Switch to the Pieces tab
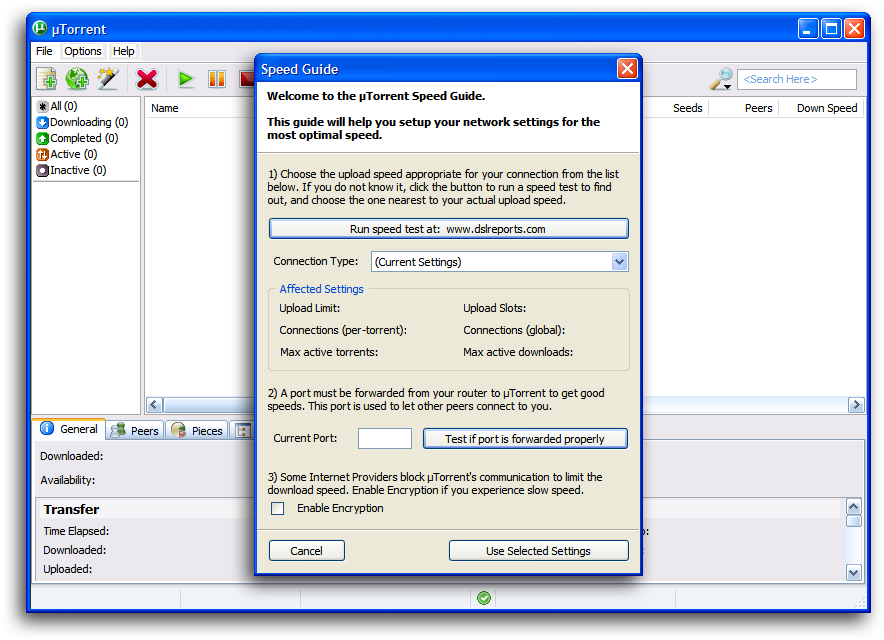This screenshot has height=640, width=884. 197,429
